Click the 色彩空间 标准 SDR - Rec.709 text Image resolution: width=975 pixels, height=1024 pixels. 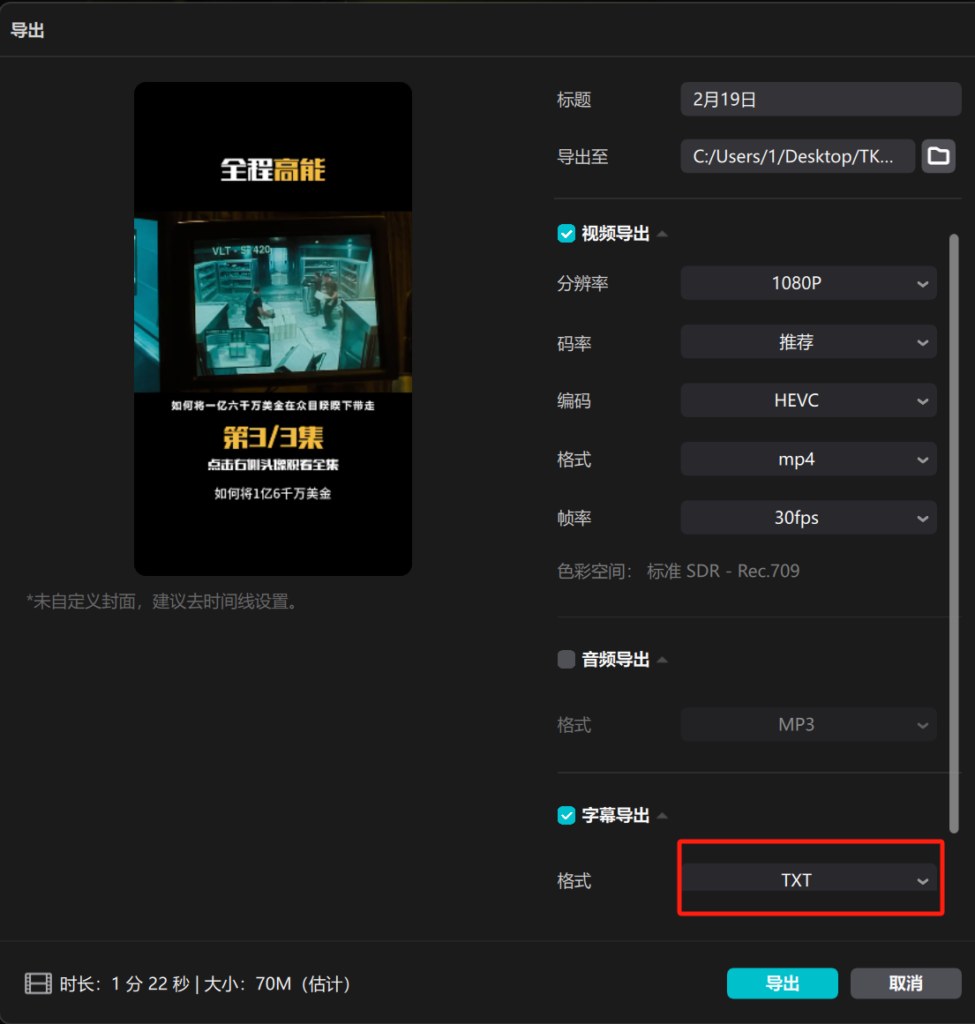tap(679, 571)
